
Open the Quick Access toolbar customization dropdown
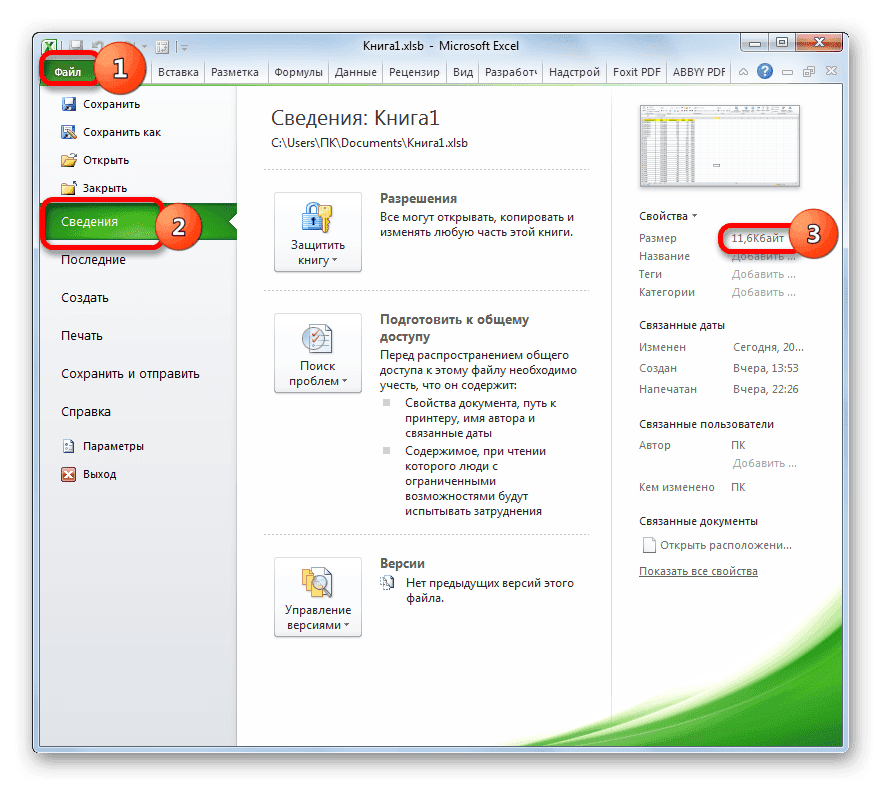click(184, 46)
